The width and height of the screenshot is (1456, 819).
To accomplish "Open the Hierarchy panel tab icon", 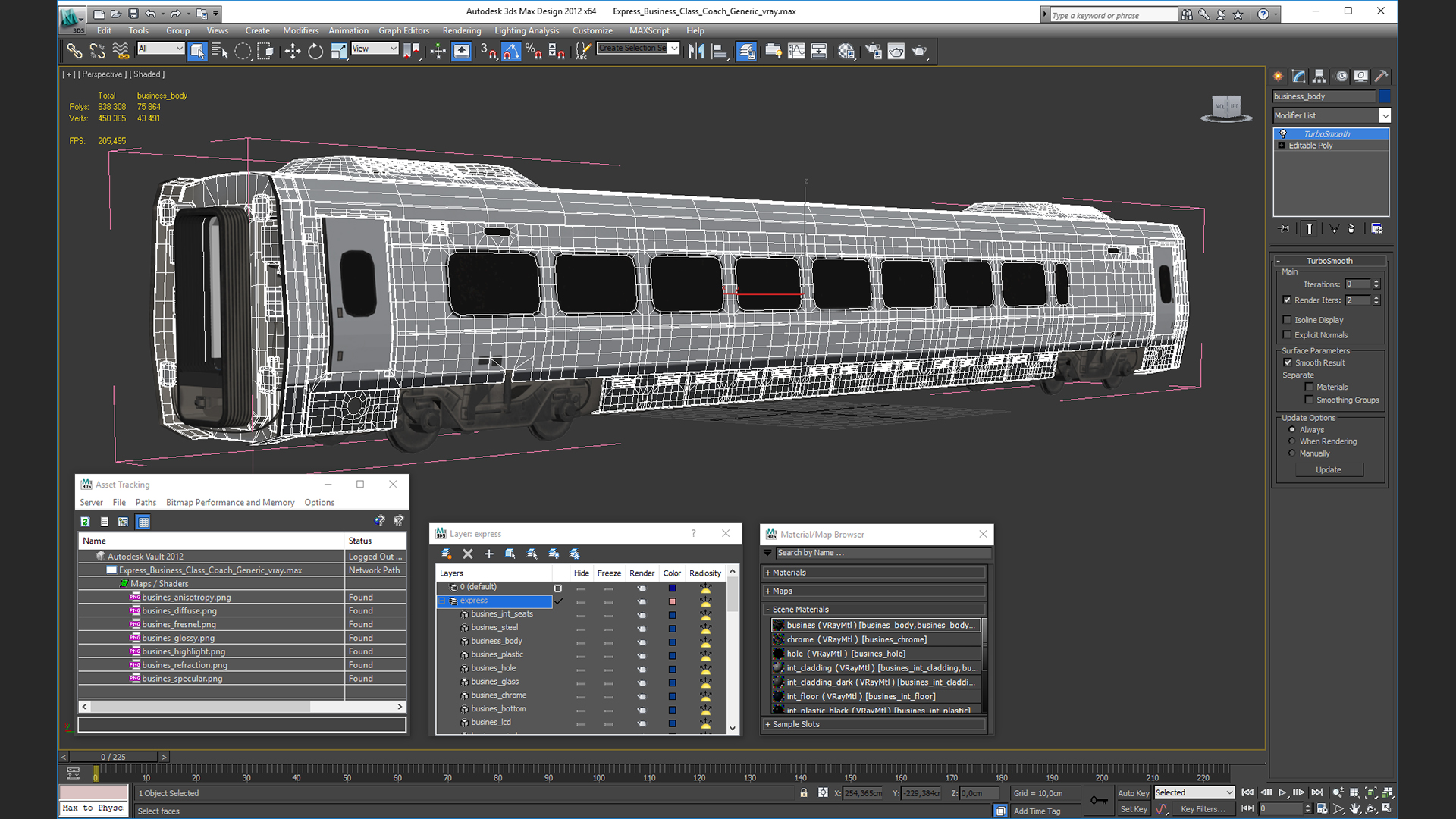I will click(1319, 76).
